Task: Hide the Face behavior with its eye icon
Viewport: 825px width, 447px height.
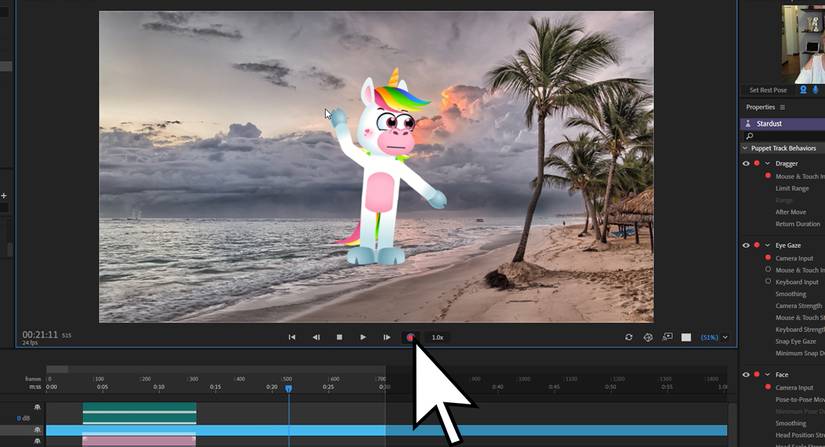Action: pos(746,375)
